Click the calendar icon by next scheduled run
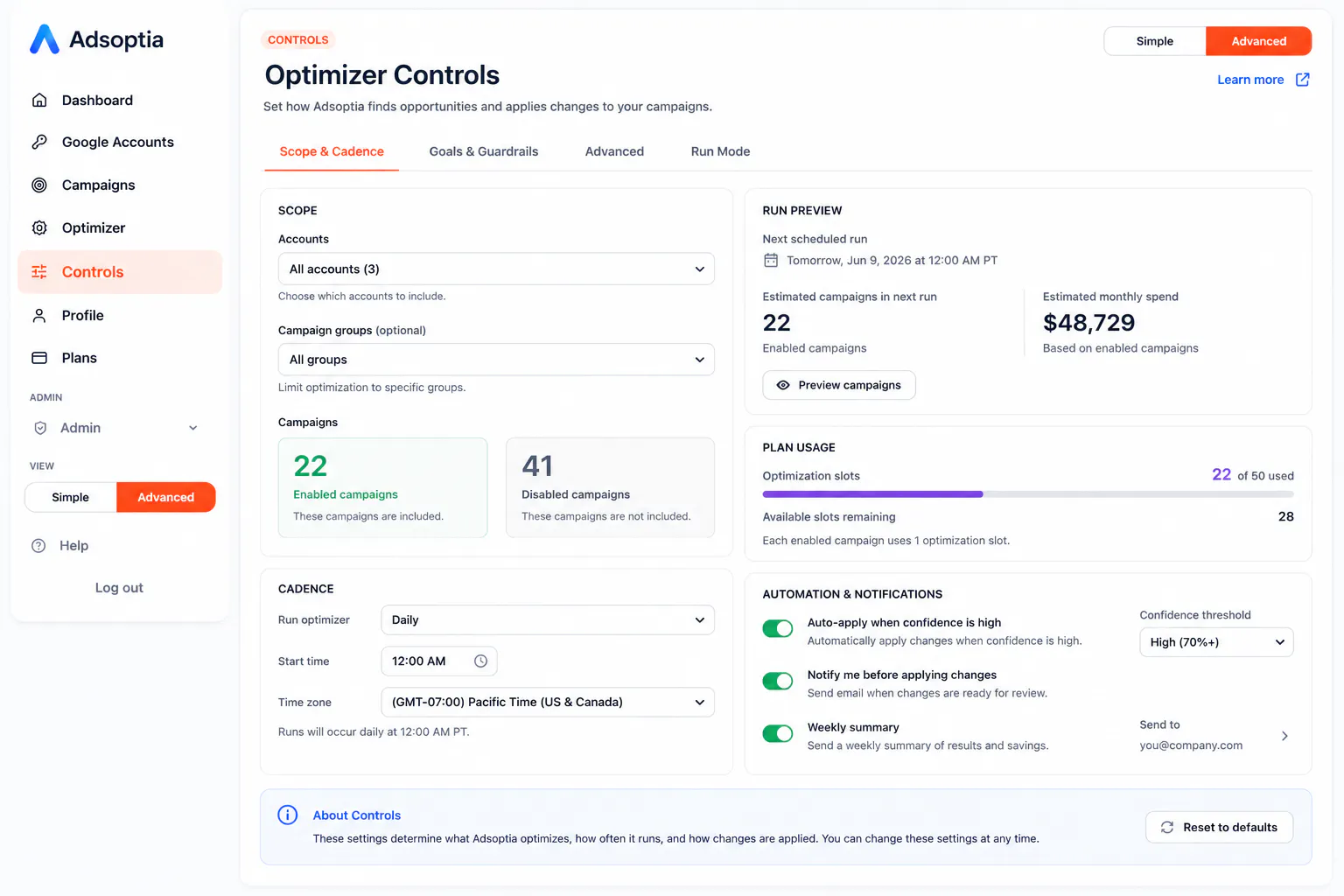 pos(771,260)
